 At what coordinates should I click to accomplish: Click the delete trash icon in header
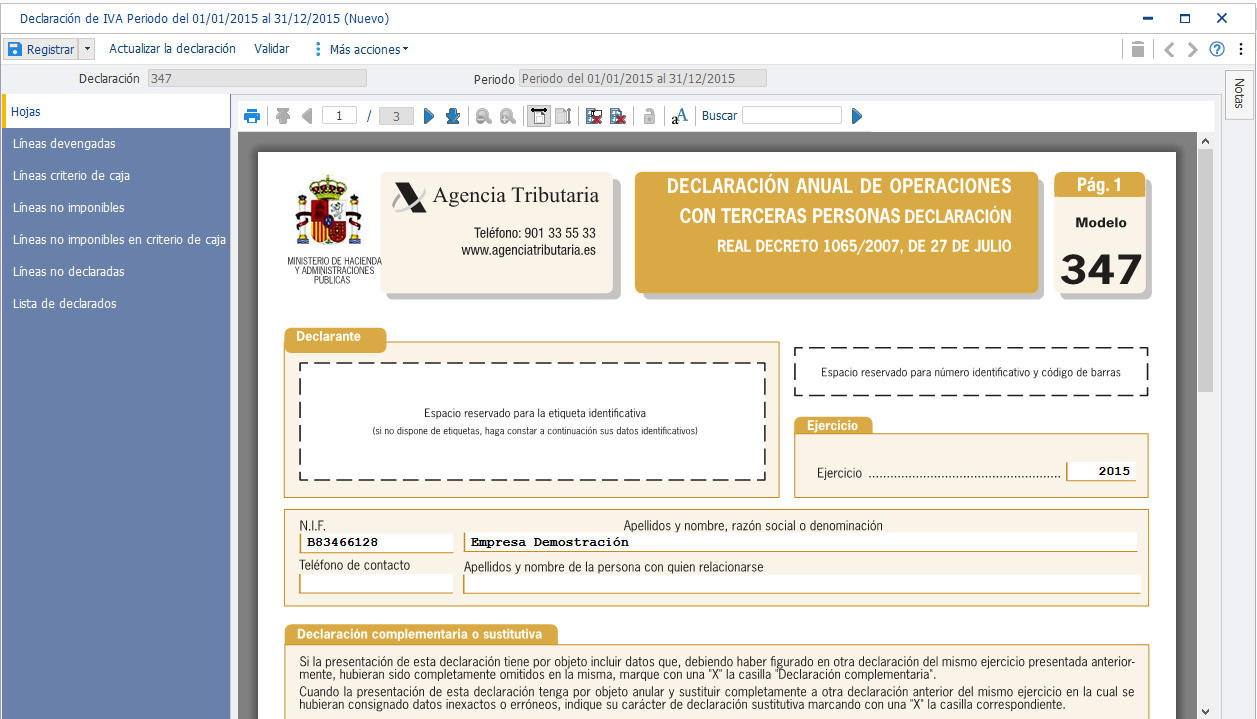point(1138,49)
